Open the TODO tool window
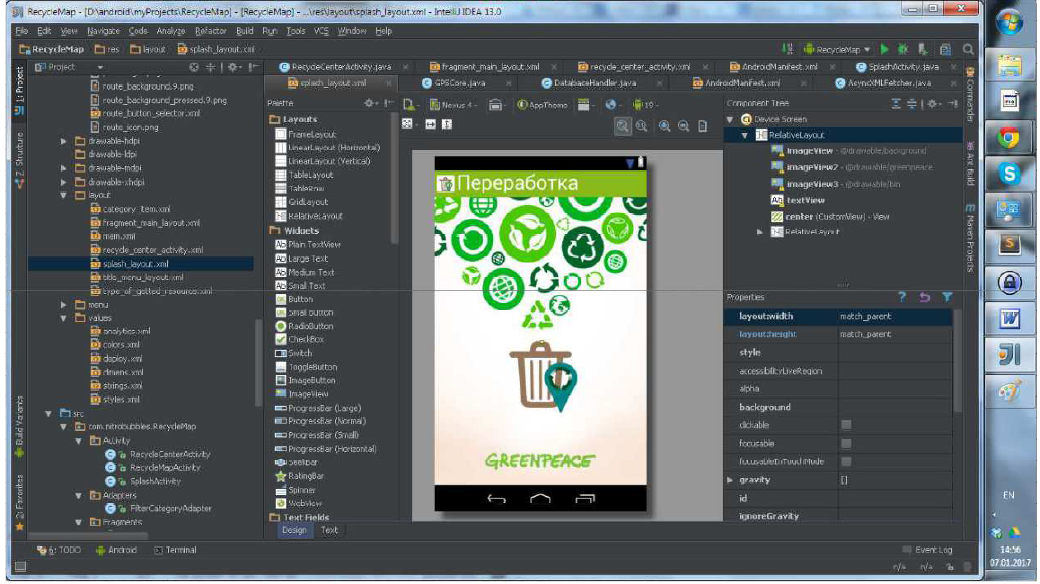The image size is (1040, 584). (59, 550)
